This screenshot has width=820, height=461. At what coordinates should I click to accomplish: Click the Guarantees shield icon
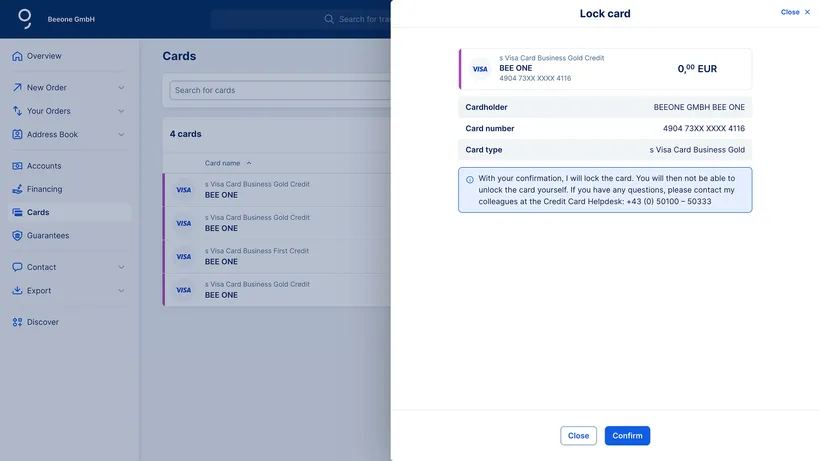pyautogui.click(x=17, y=235)
